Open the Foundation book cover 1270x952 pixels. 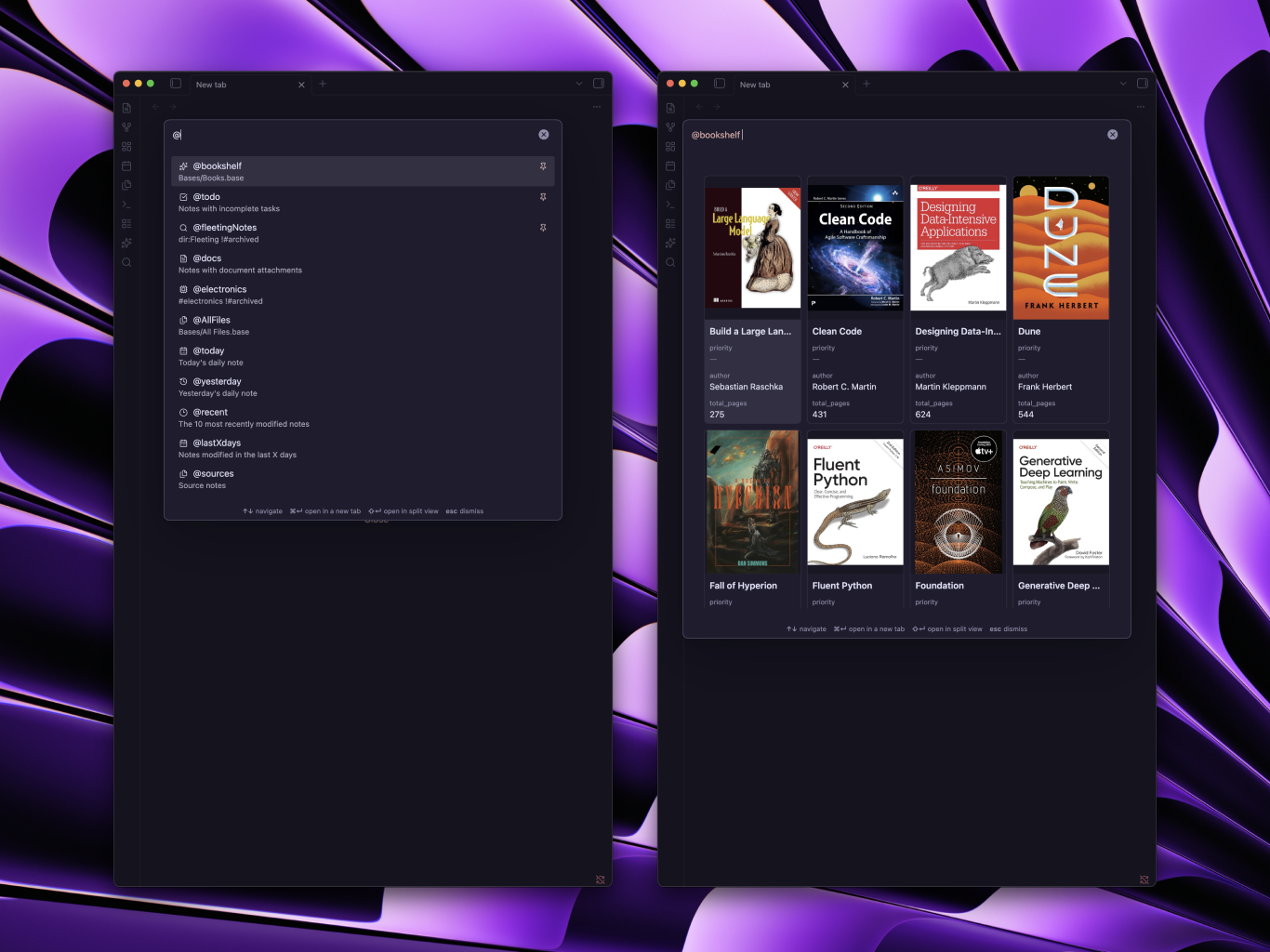coord(958,502)
